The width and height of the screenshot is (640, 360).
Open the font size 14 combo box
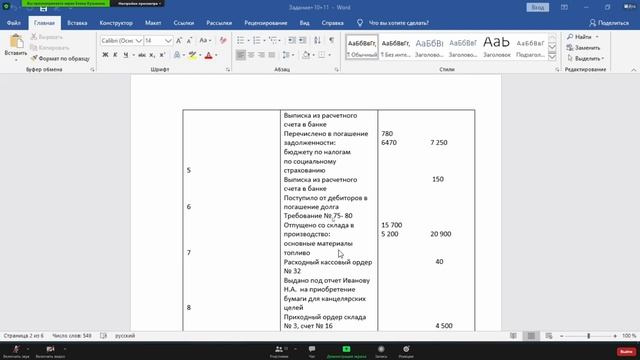158,40
